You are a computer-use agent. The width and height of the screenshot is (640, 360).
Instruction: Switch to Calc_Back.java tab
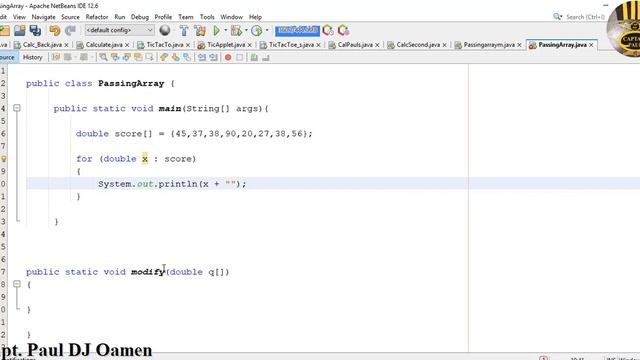tap(42, 44)
